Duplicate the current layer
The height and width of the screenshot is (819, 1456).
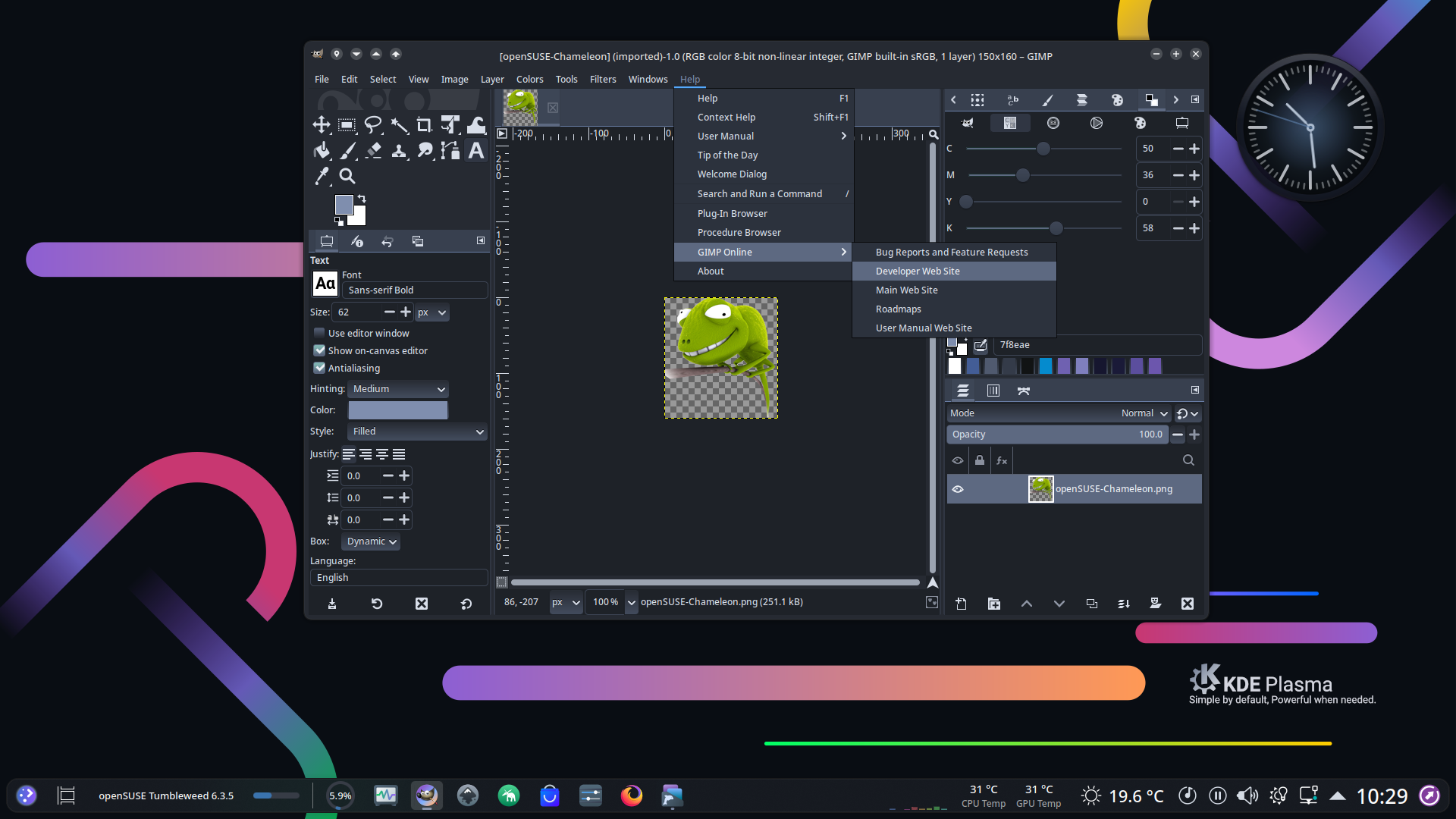[x=1091, y=604]
